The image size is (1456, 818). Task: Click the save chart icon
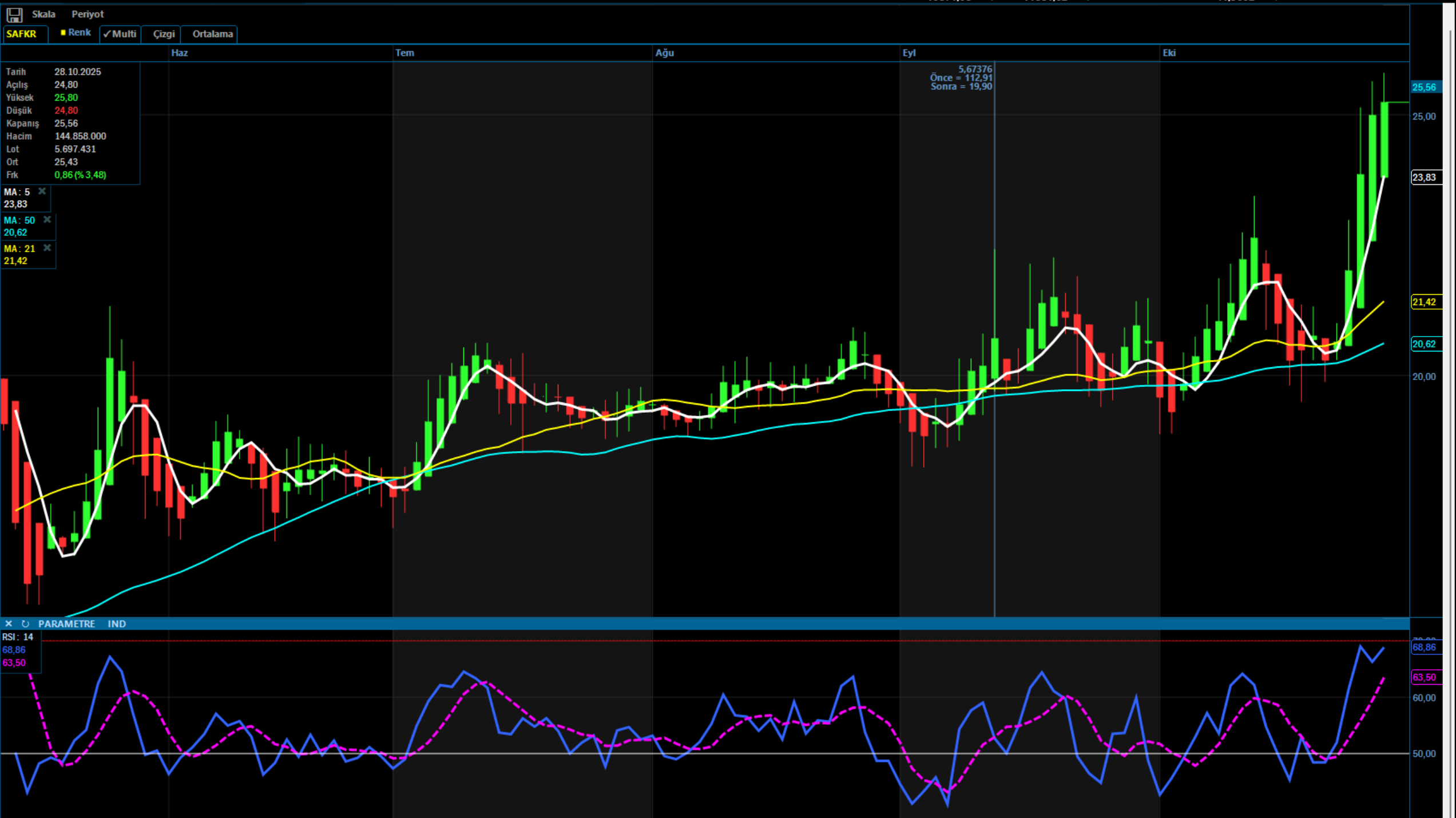pos(14,14)
